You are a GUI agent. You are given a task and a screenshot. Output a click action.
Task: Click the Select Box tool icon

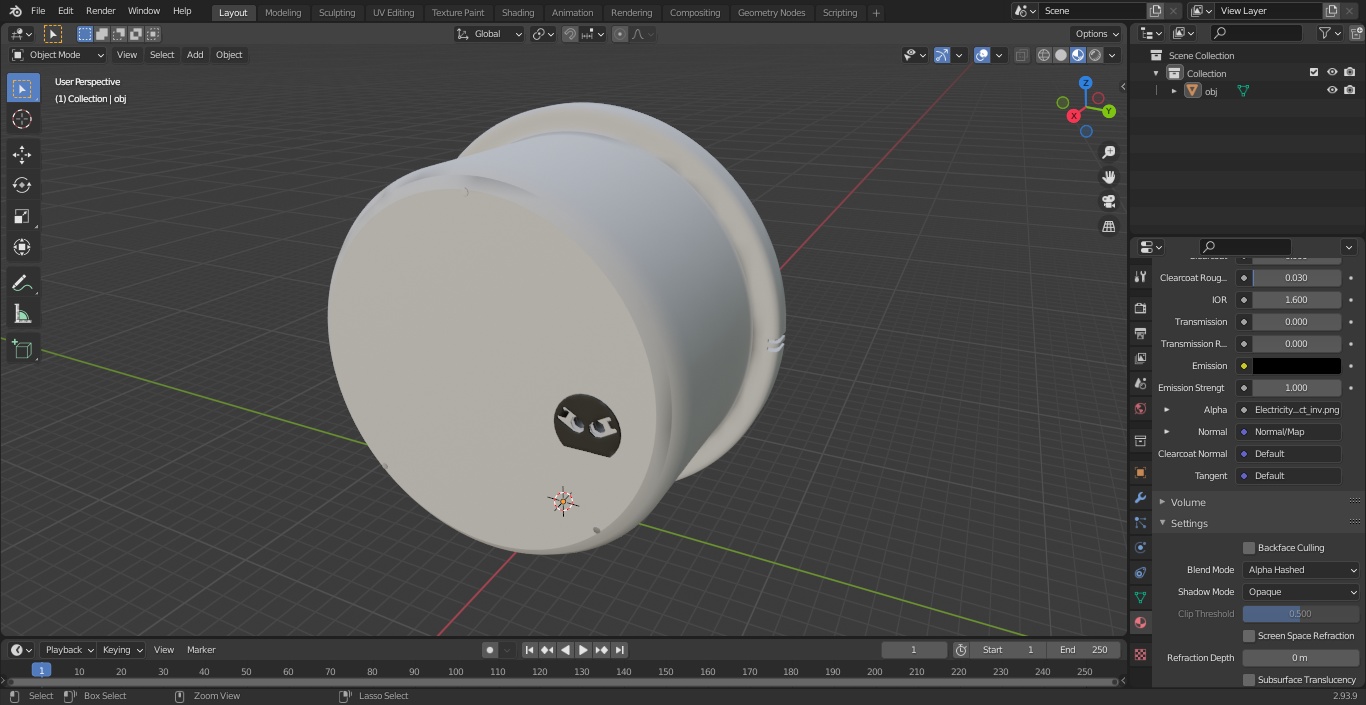(x=22, y=88)
